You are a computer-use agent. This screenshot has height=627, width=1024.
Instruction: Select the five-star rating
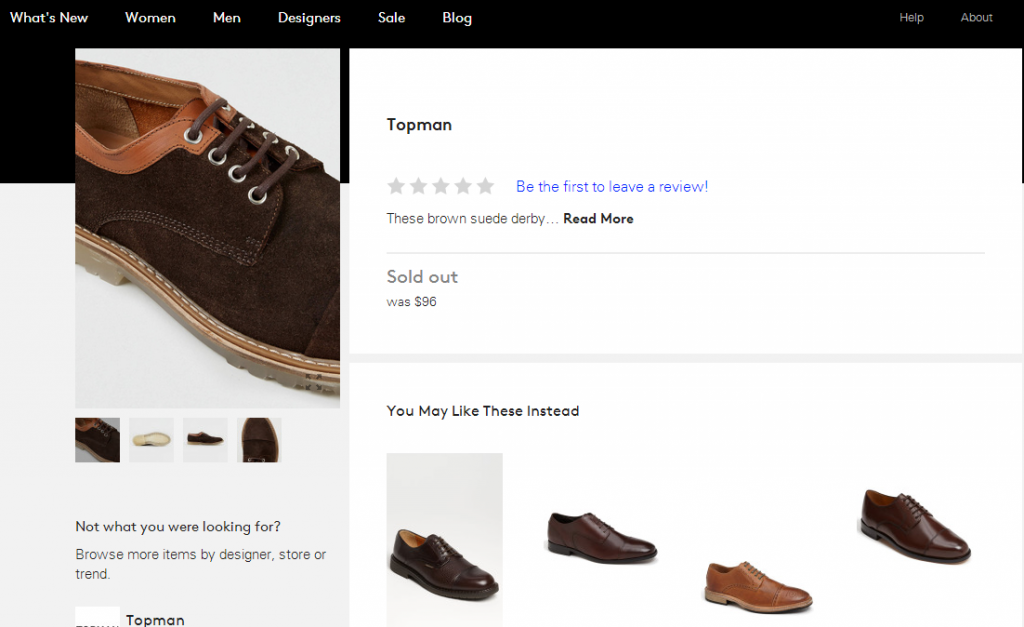pyautogui.click(x=486, y=186)
